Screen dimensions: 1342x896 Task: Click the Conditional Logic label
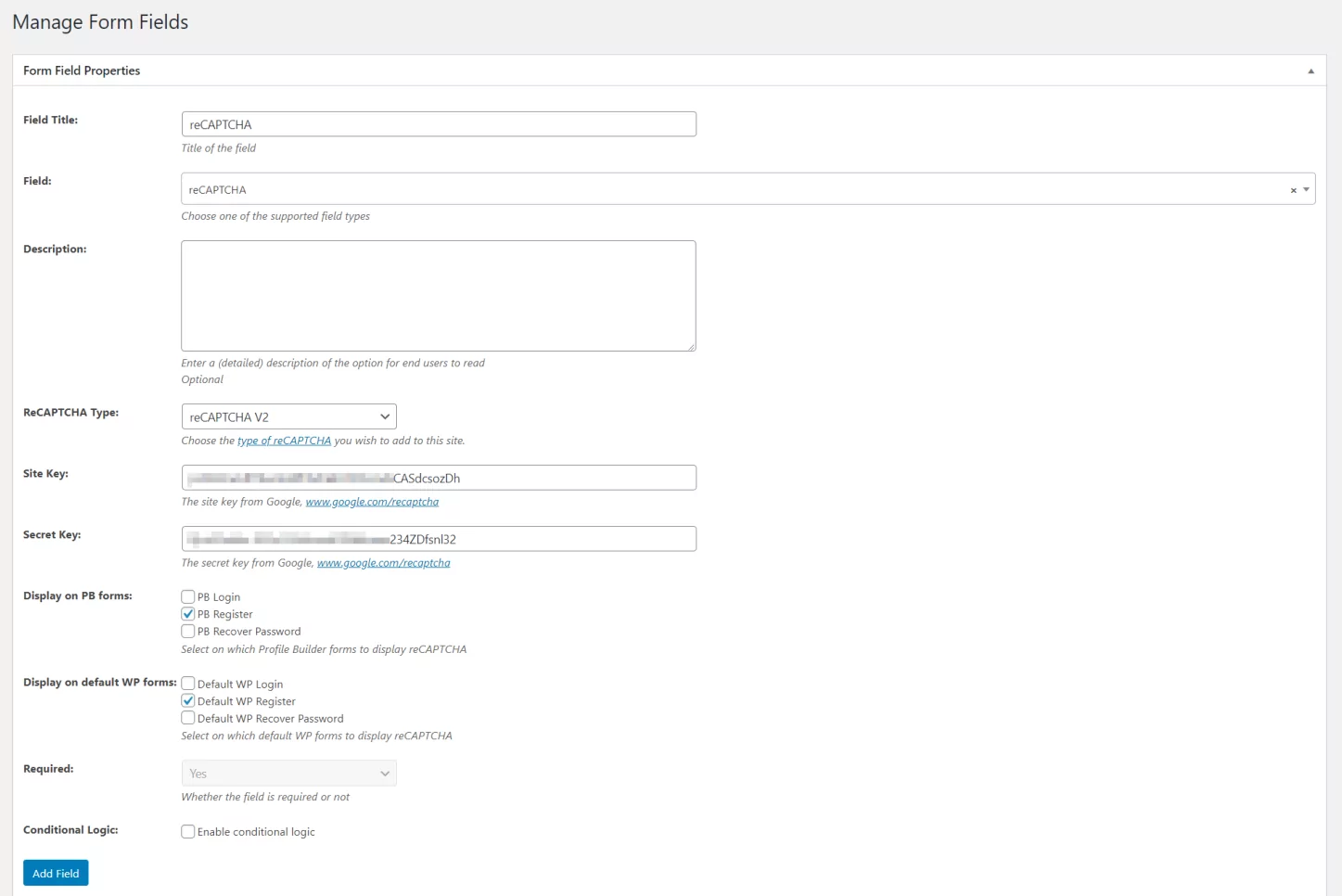(x=70, y=830)
